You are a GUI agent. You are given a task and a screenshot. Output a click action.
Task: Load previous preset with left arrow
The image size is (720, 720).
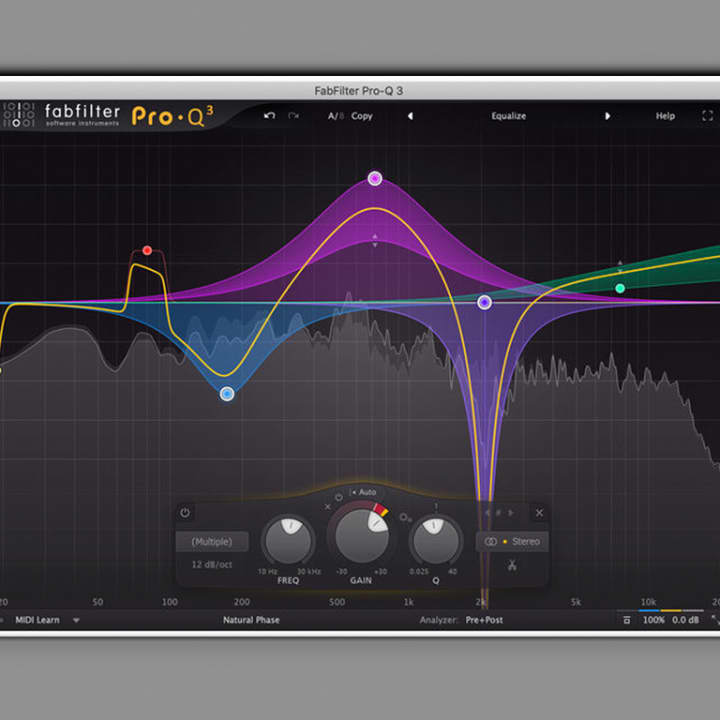(411, 116)
